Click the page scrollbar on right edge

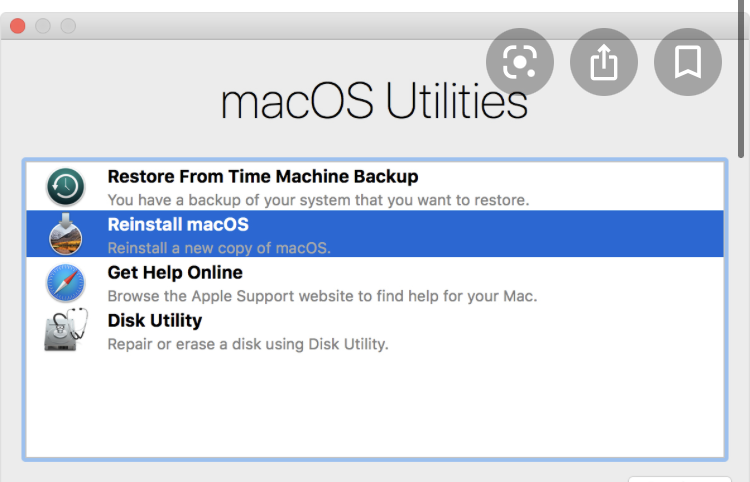[741, 80]
